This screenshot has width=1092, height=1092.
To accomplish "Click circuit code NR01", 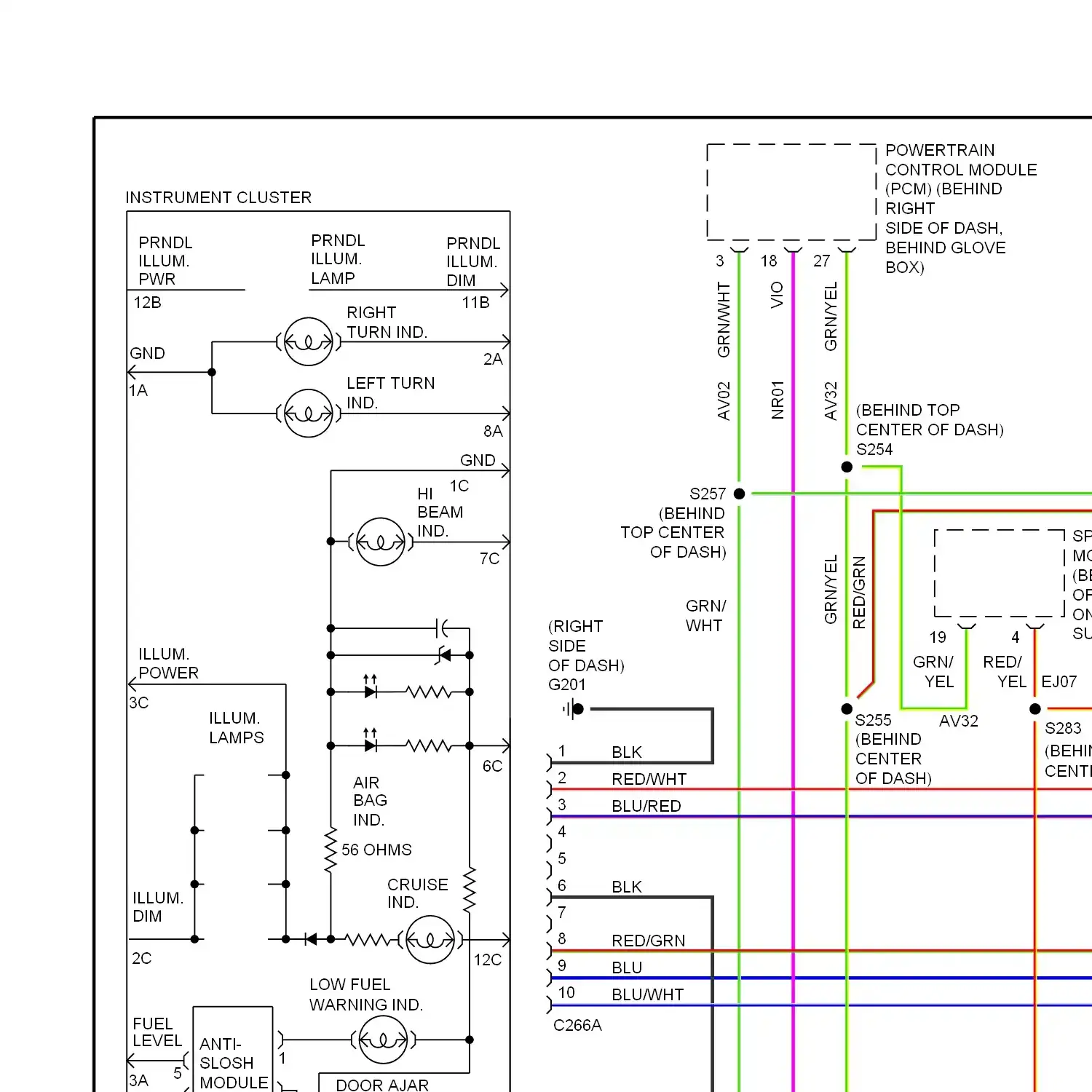I will 777,400.
